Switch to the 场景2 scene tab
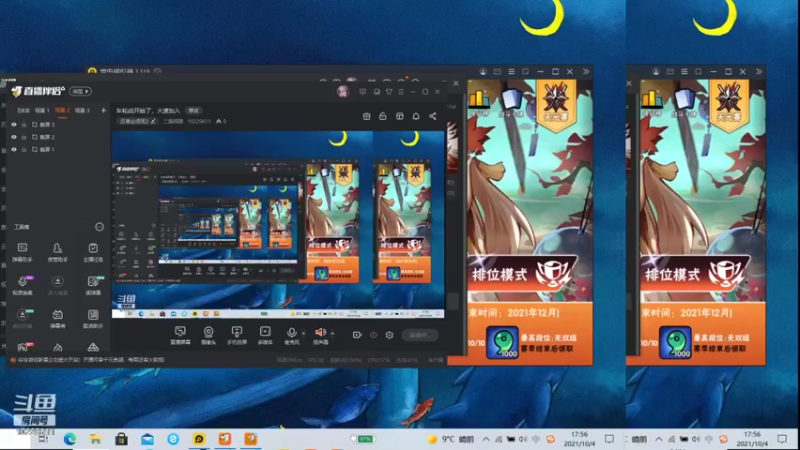800x450 pixels. (x=62, y=110)
